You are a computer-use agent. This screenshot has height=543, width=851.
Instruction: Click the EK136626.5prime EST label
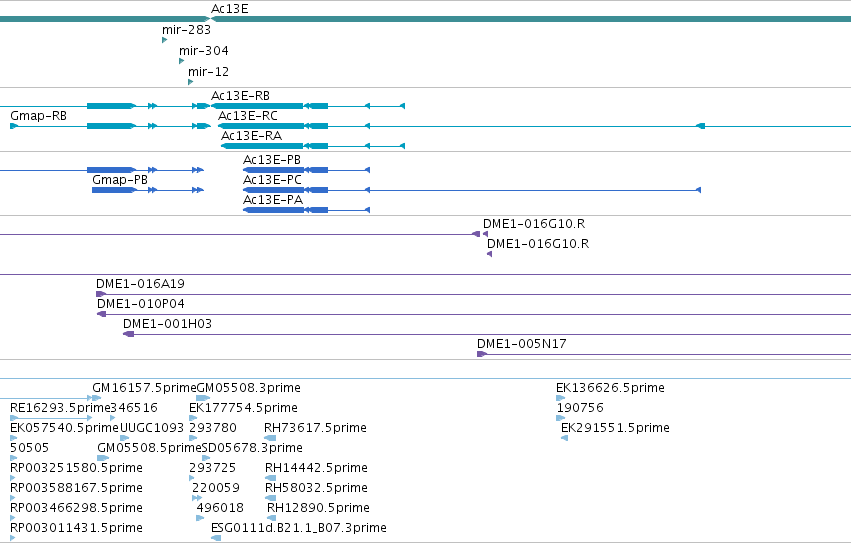[x=610, y=388]
